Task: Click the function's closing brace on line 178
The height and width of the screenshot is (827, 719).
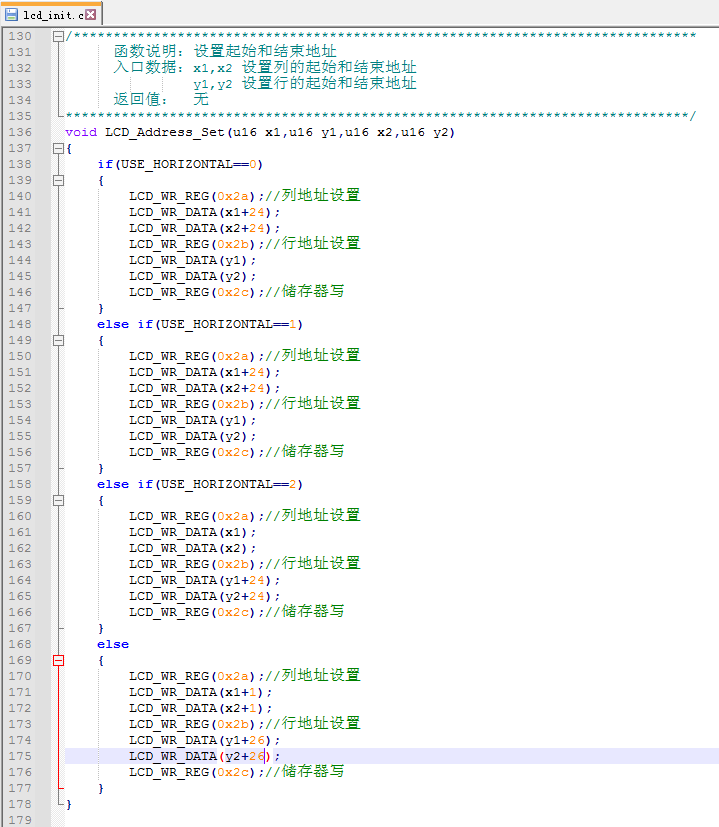Action: coord(69,804)
